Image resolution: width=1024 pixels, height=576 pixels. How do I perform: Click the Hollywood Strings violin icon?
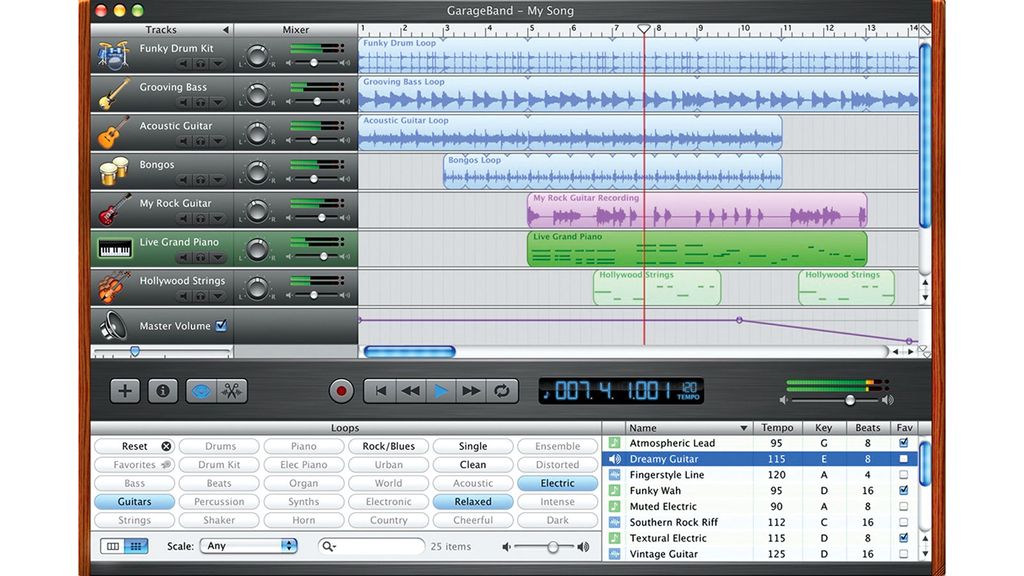[110, 286]
